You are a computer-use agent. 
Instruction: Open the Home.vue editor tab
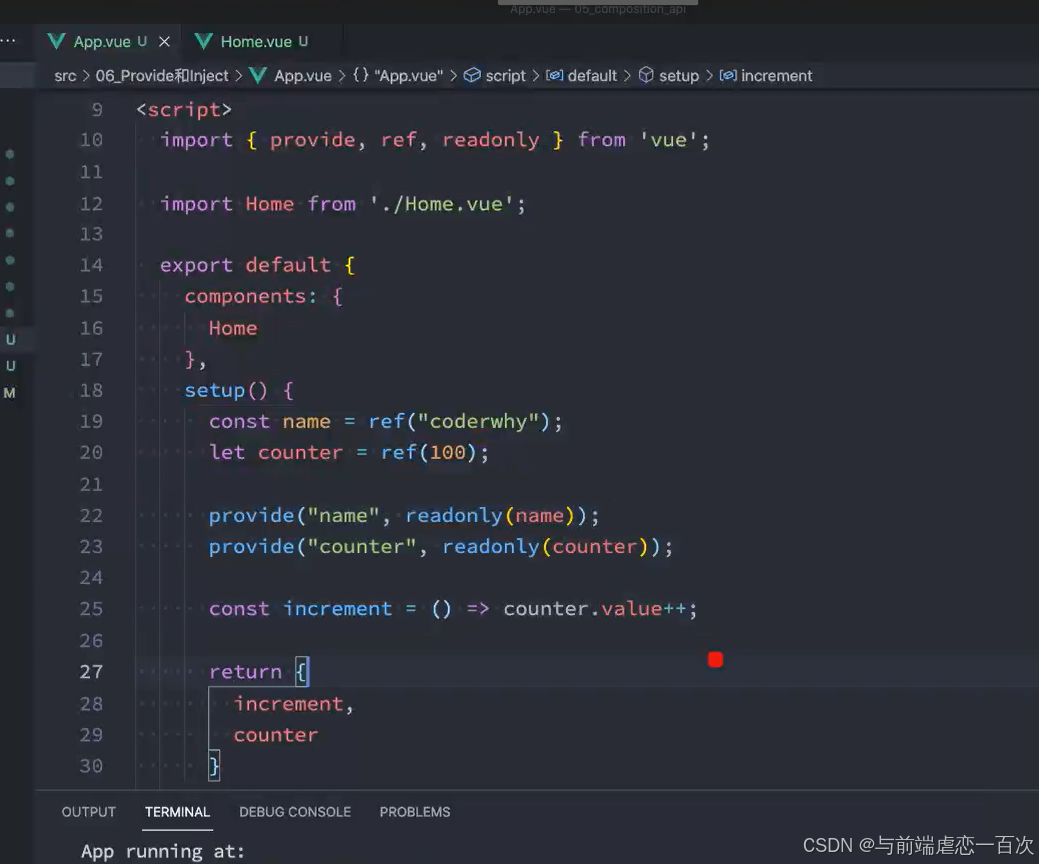[264, 42]
